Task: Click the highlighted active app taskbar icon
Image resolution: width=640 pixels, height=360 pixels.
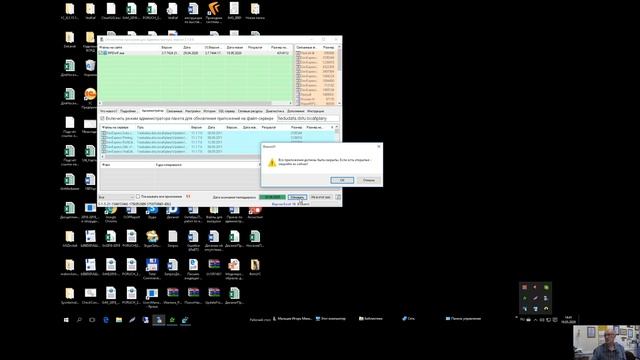Action: point(159,320)
